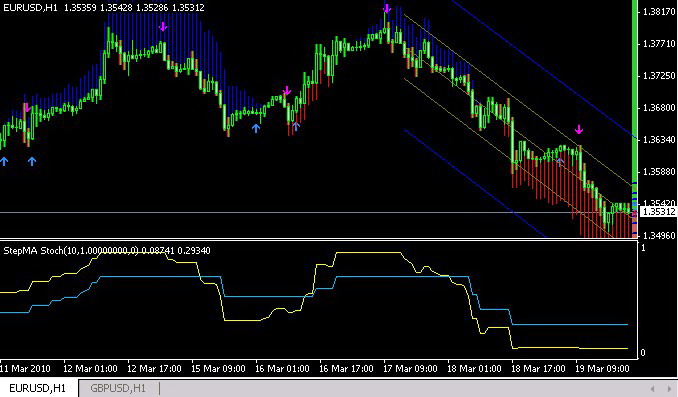Click the horizontal grey price level line
The height and width of the screenshot is (397, 678).
(x=319, y=212)
